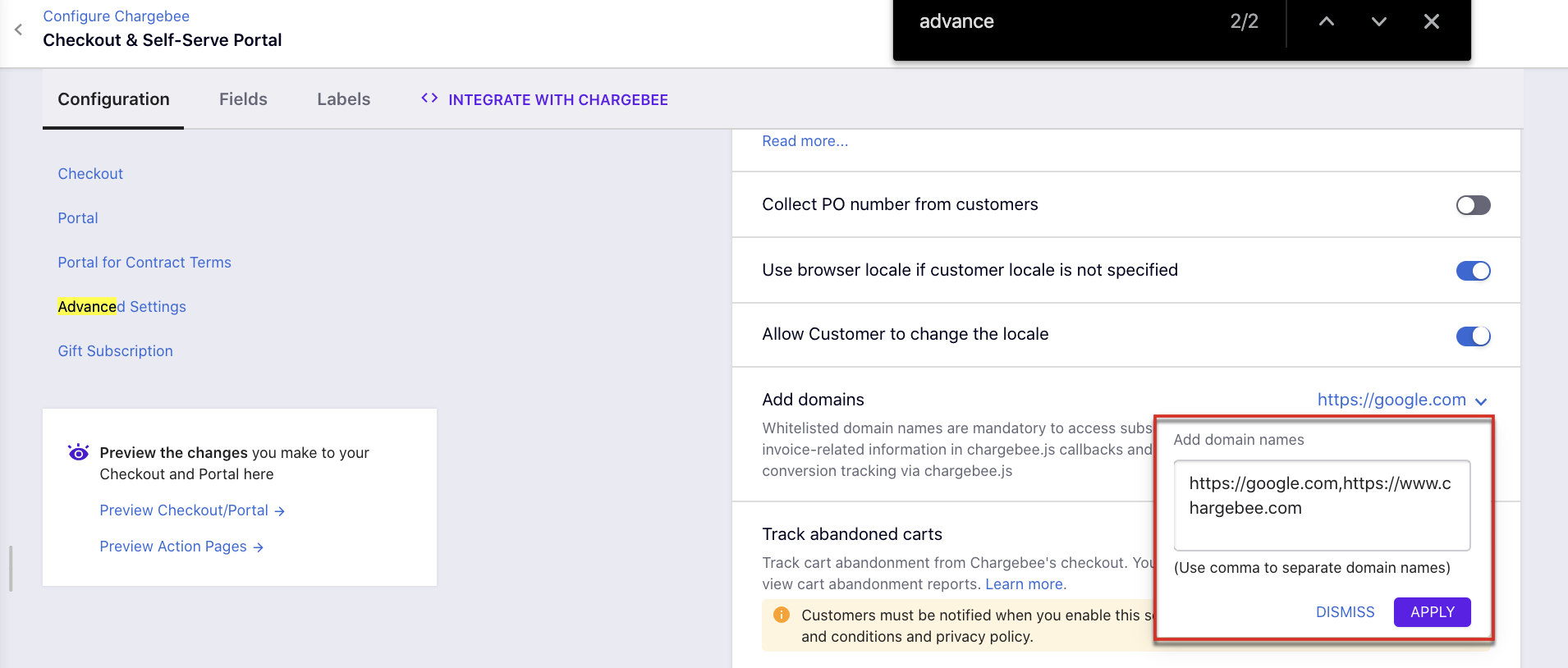The image size is (1568, 668).
Task: Click the 'Track abandoned carts' heading
Action: point(852,534)
